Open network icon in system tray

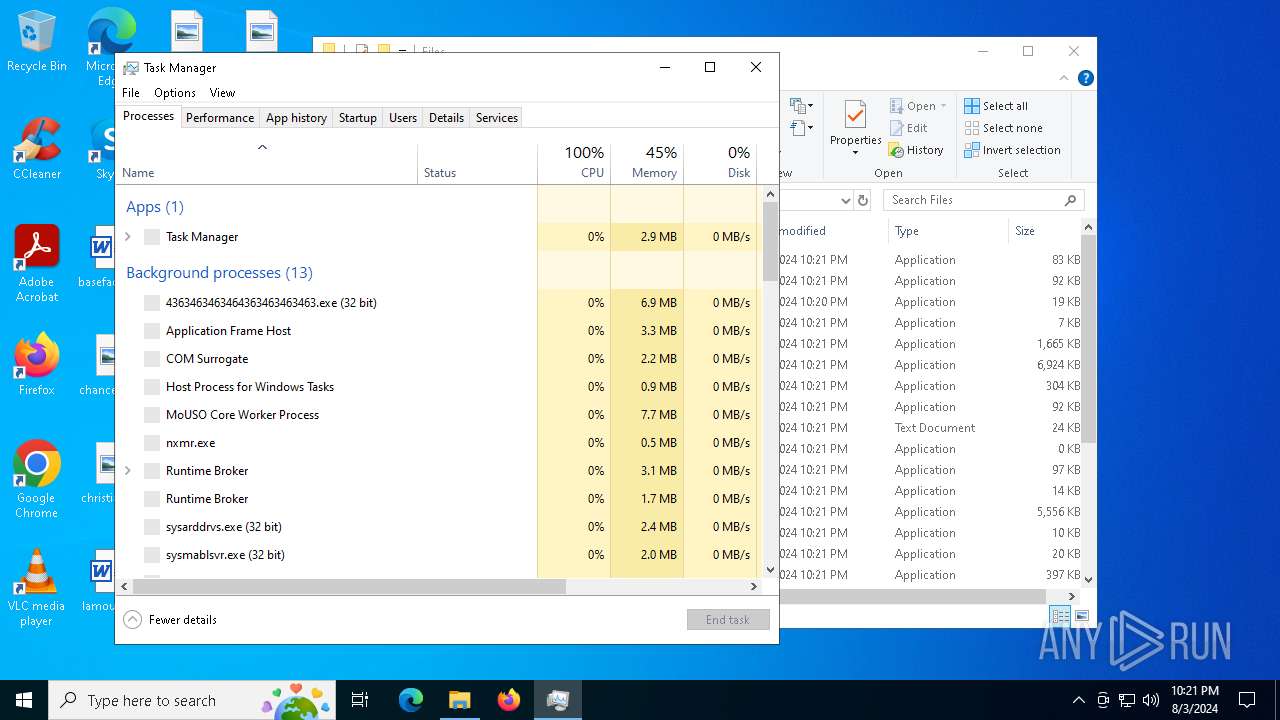coord(1127,700)
